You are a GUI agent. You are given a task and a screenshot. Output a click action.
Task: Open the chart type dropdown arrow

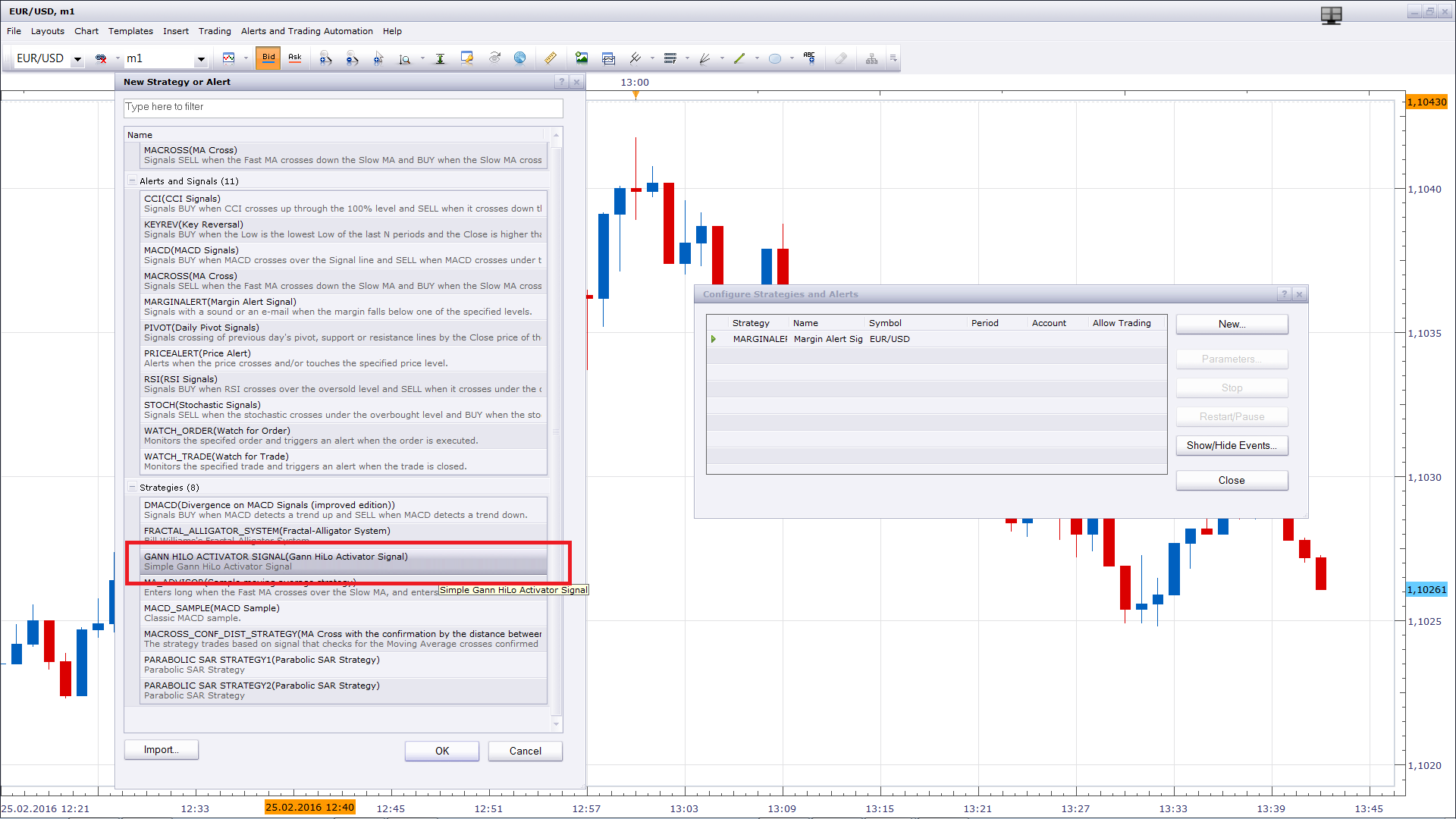[x=246, y=58]
